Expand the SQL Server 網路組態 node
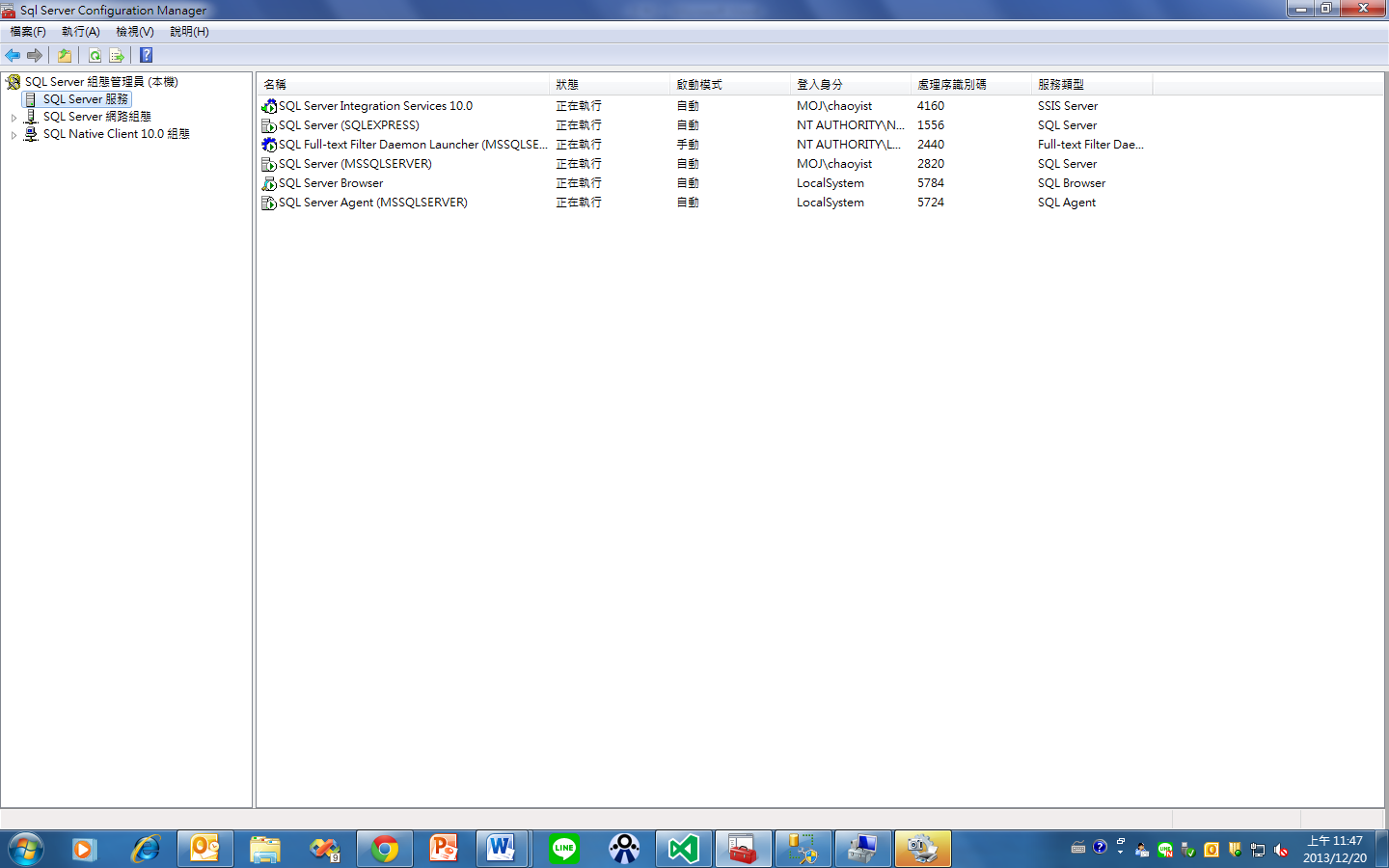This screenshot has width=1389, height=868. [x=15, y=116]
